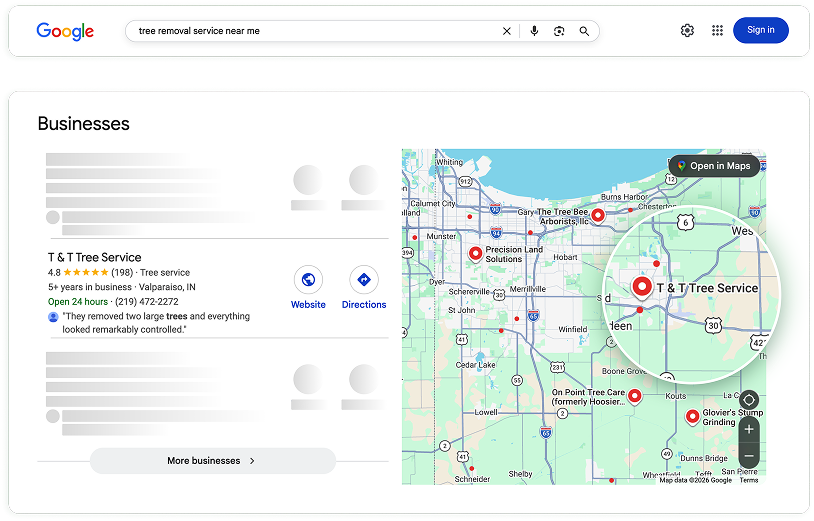
Task: Click the magnifying glass search icon
Action: pos(584,31)
